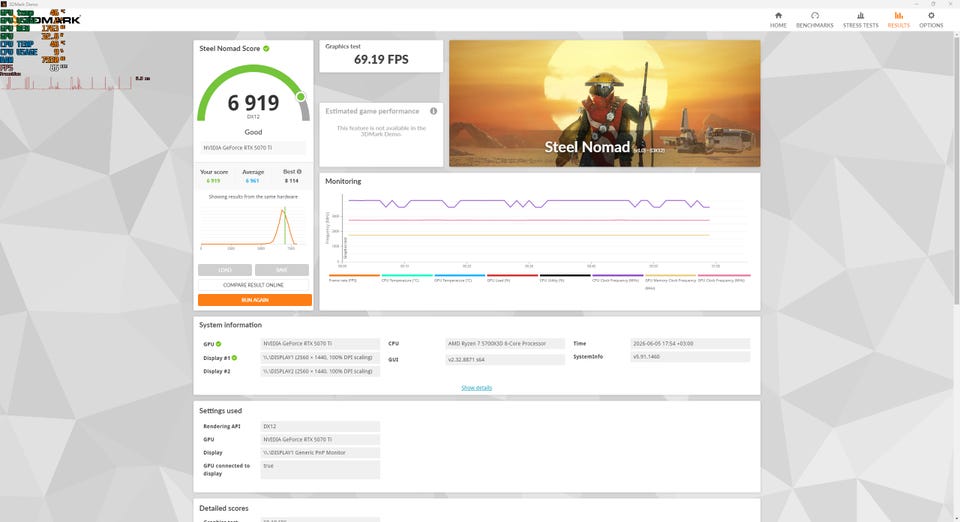Click the info icon beside Estimated game performance
Viewport: 960px width, 522px height.
433,111
